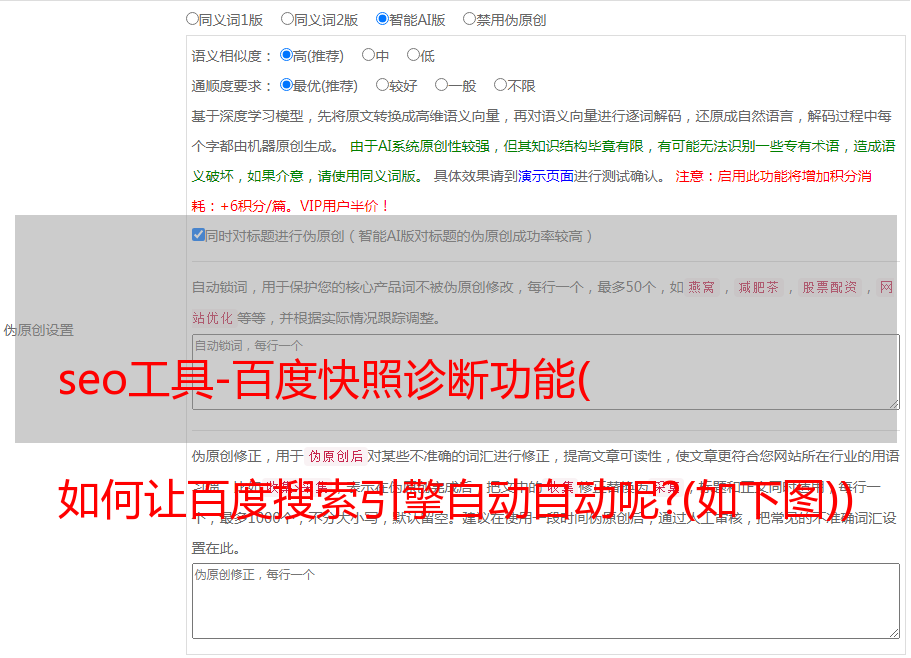The width and height of the screenshot is (911, 658).
Task: Toggle 同时对标题进行伪原创 checkbox
Action: click(x=198, y=235)
